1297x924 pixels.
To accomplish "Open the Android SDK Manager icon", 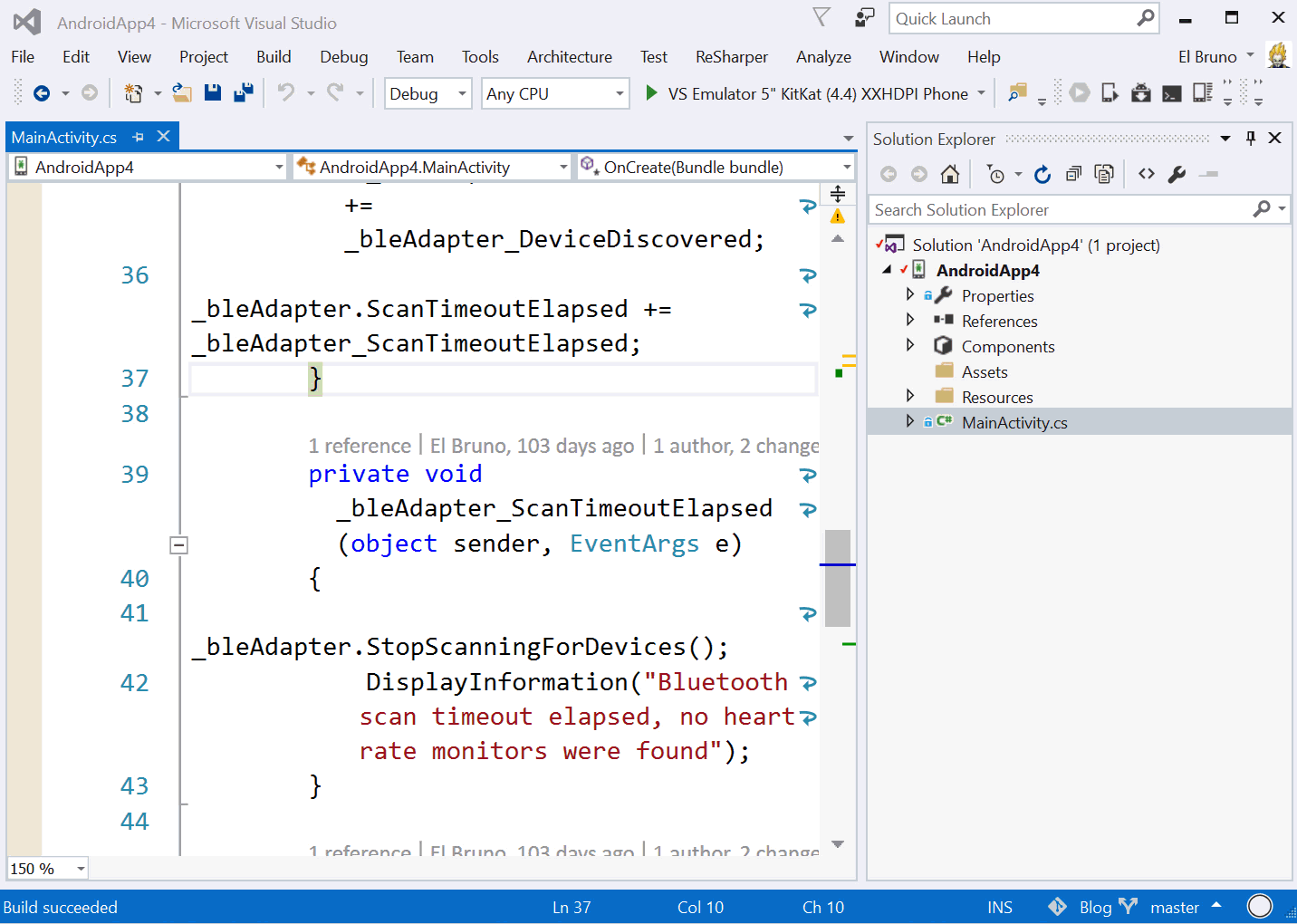I will pos(1141,92).
